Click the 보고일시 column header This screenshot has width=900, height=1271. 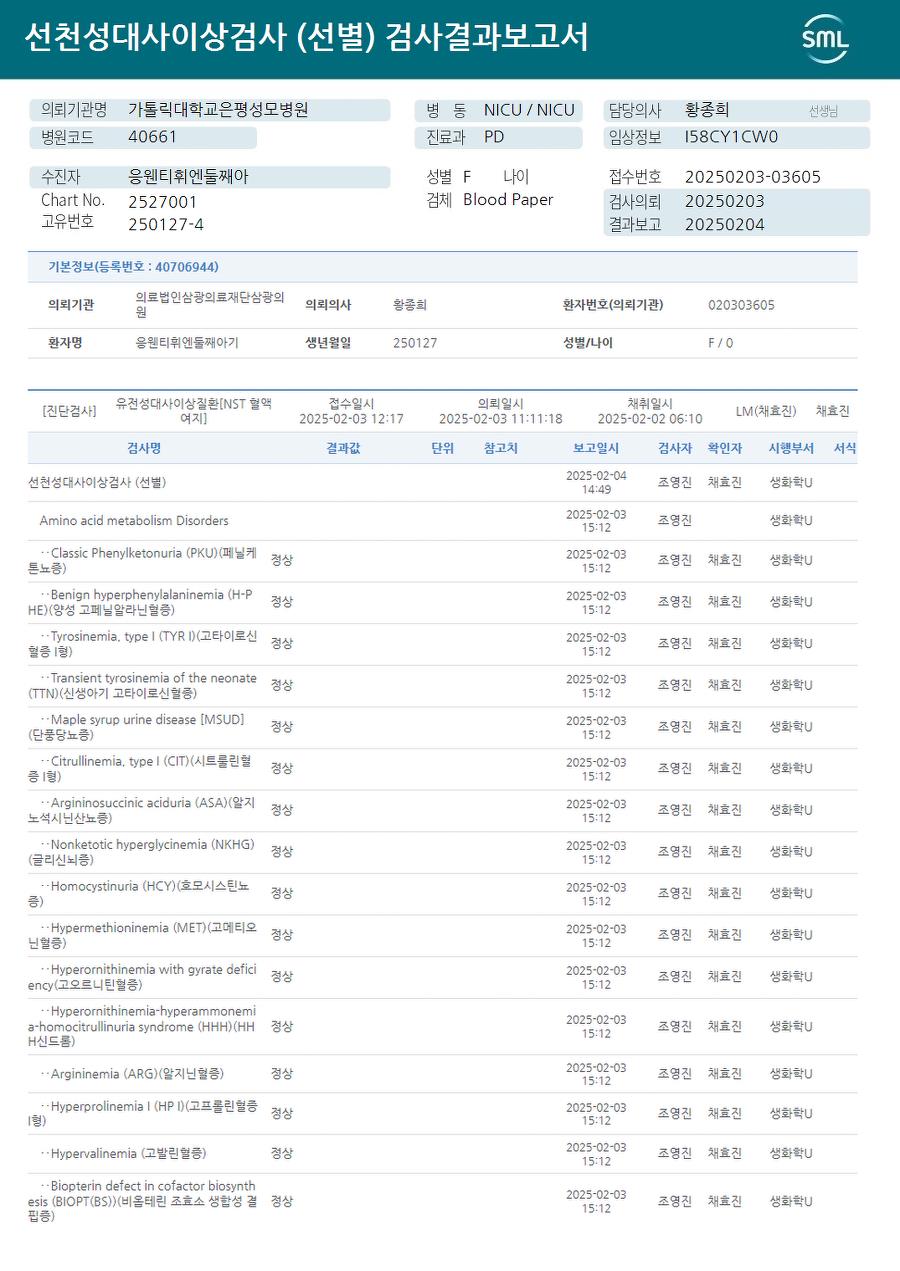click(x=596, y=449)
